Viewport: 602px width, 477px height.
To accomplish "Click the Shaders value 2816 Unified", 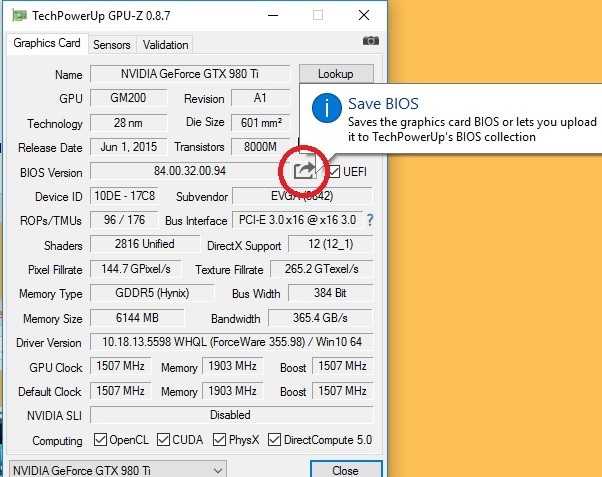I will click(x=145, y=244).
